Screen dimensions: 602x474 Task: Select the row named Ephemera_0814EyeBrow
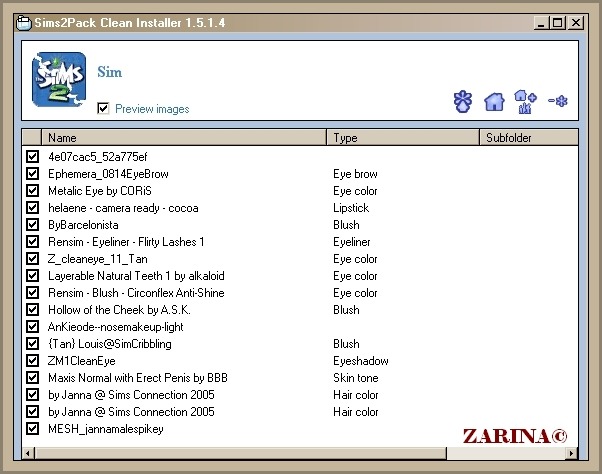[x=108, y=174]
